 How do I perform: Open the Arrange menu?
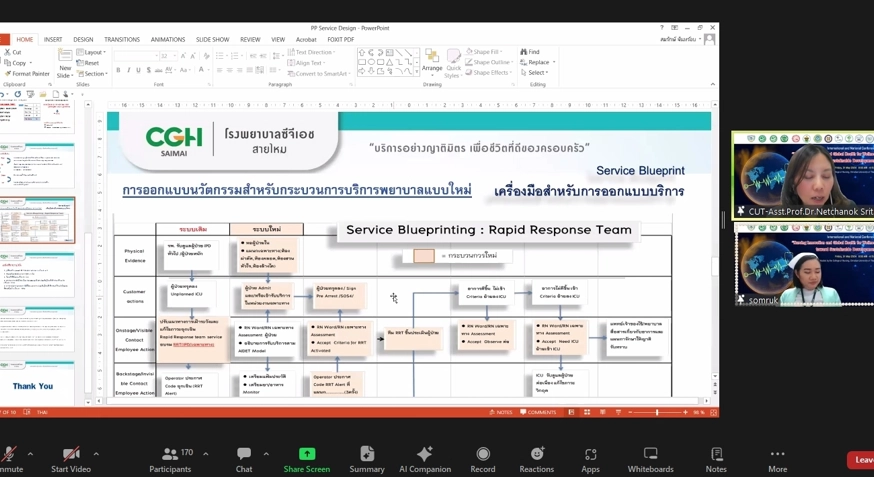(x=432, y=62)
